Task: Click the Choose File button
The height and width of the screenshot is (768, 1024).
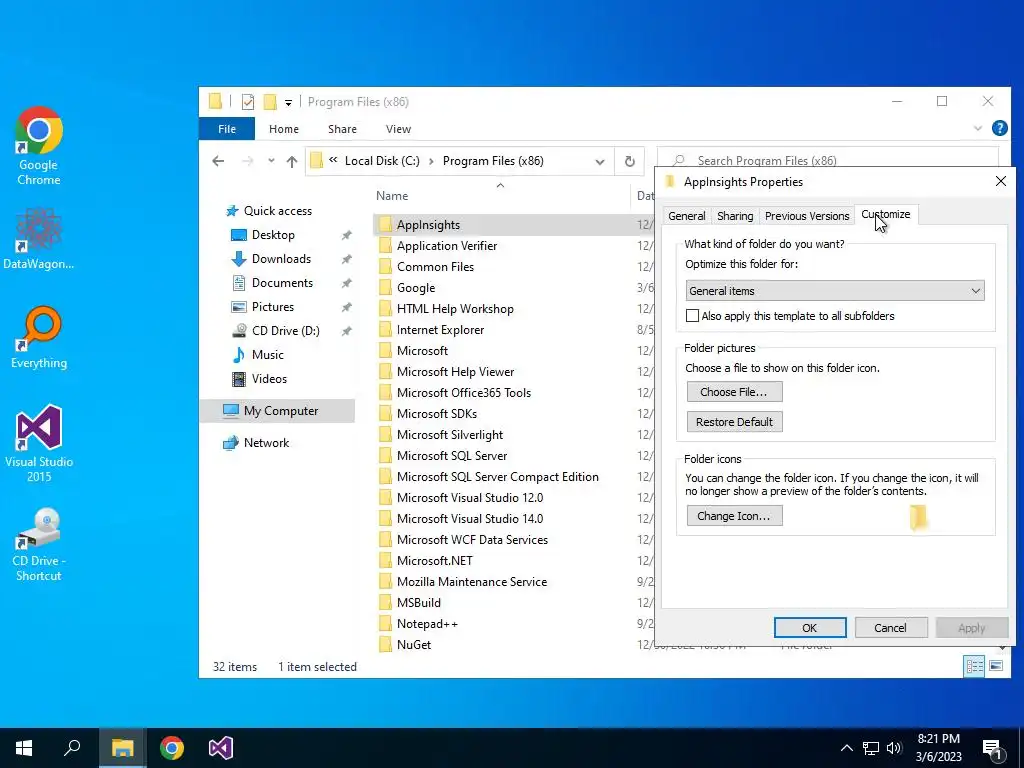Action: click(x=734, y=392)
